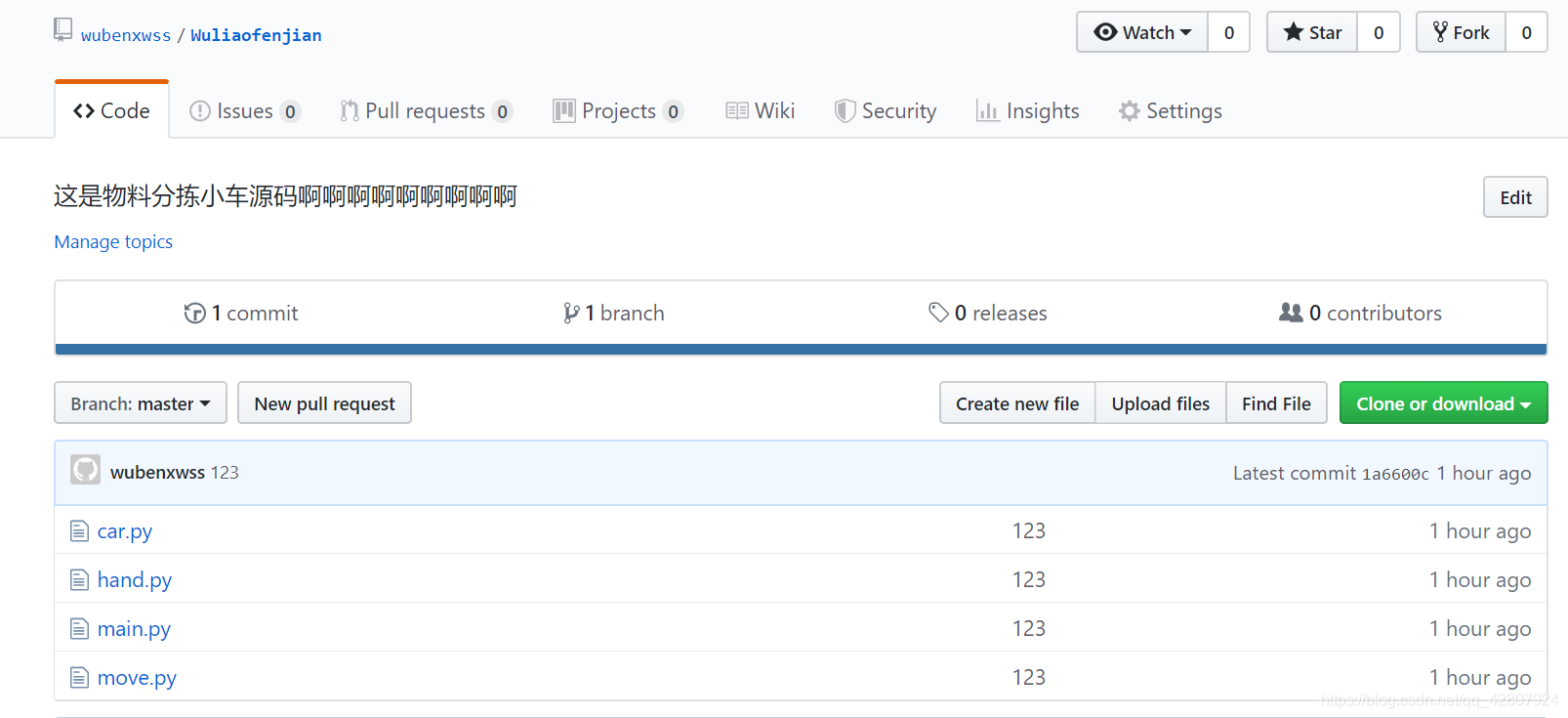Image resolution: width=1568 pixels, height=718 pixels.
Task: Open repository Settings tab
Action: (1171, 111)
